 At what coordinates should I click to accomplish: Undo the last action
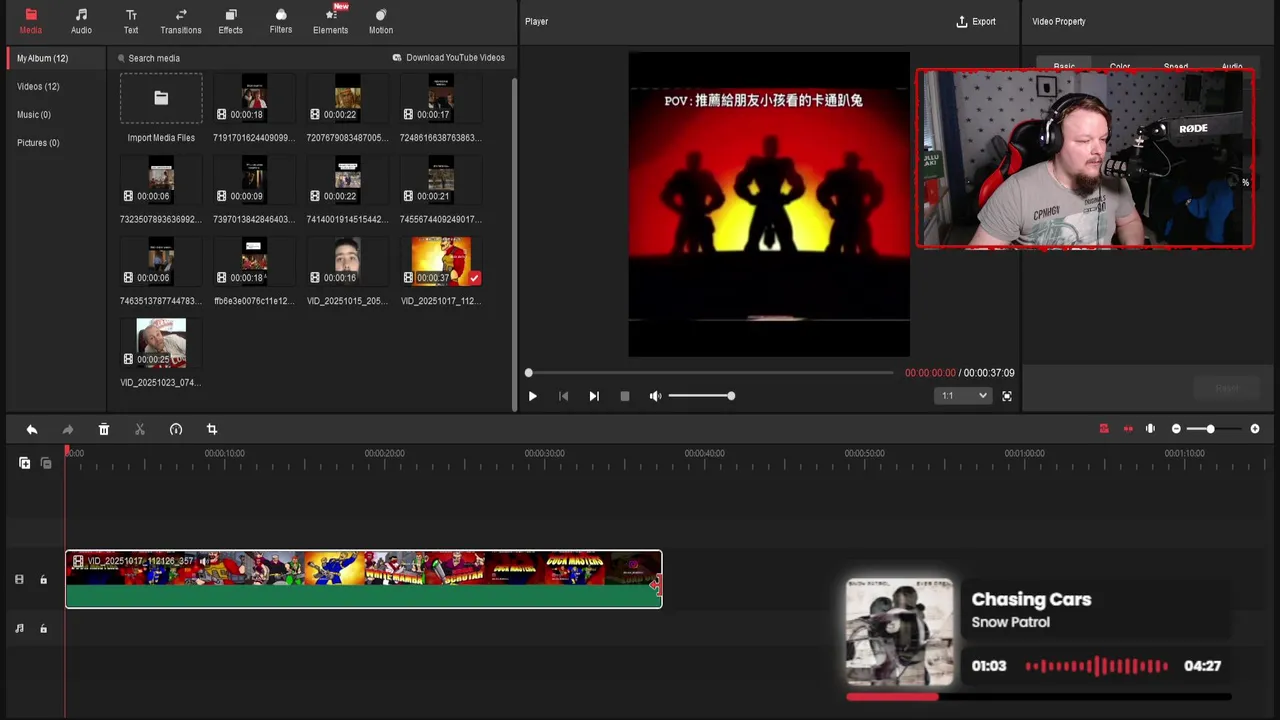coord(32,429)
